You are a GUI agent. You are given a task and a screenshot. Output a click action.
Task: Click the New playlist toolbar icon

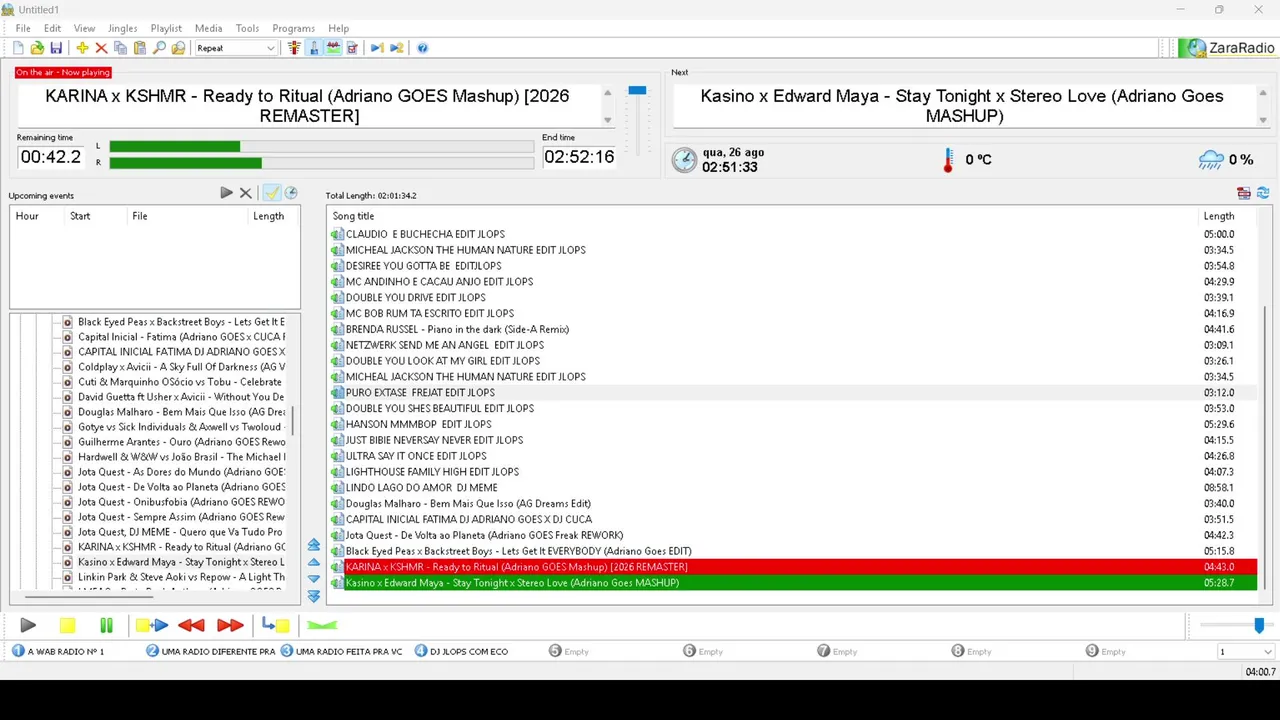[x=19, y=48]
